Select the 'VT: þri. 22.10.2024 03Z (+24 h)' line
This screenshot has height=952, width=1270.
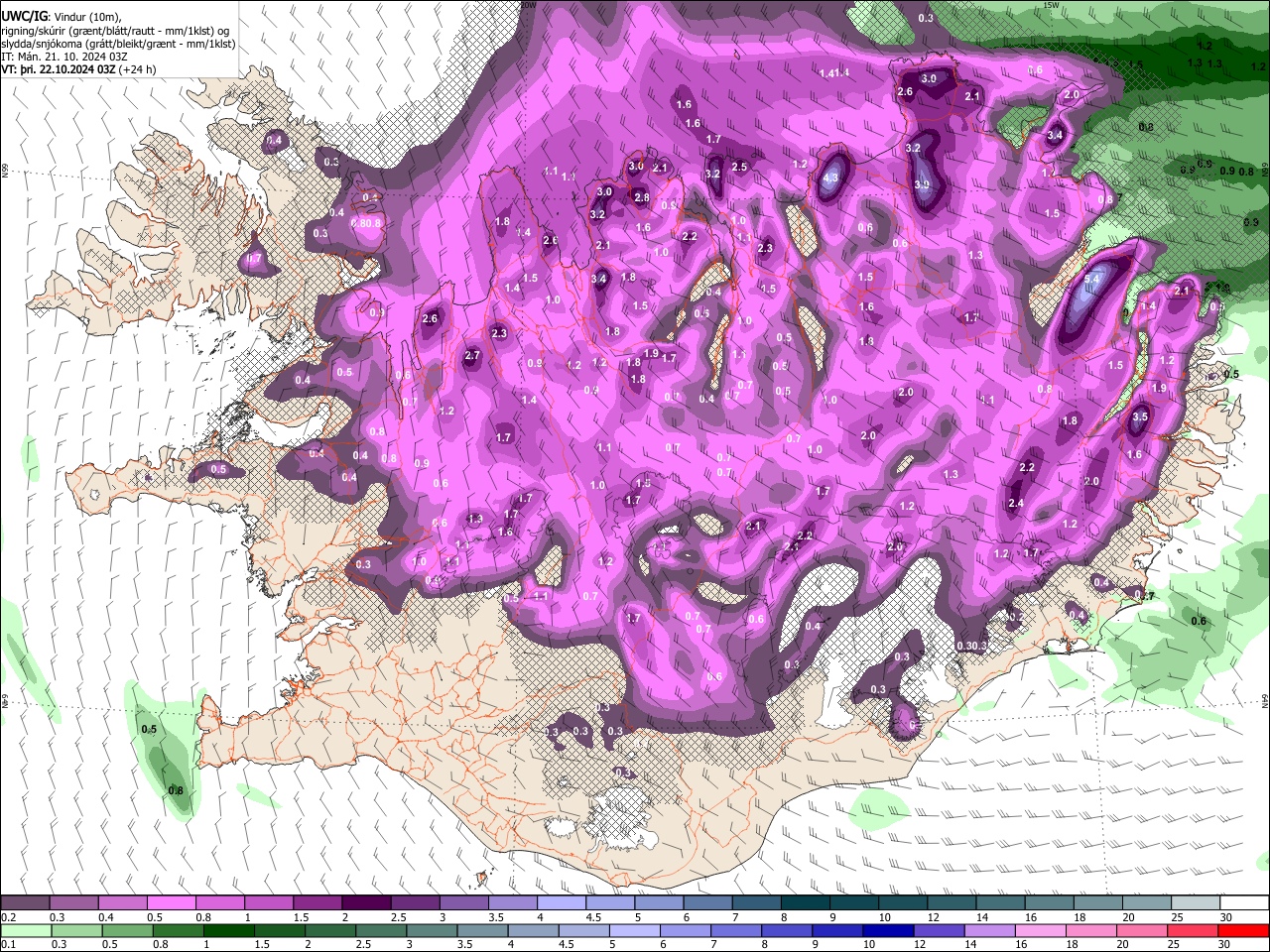click(x=78, y=69)
